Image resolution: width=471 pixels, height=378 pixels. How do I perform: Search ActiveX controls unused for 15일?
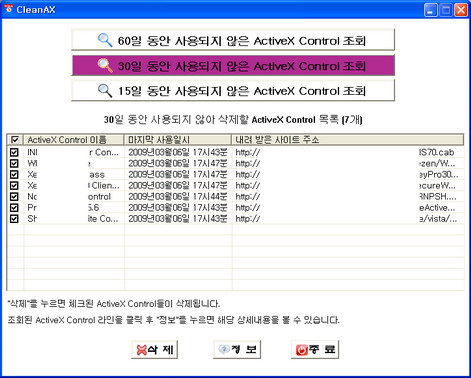click(x=233, y=90)
